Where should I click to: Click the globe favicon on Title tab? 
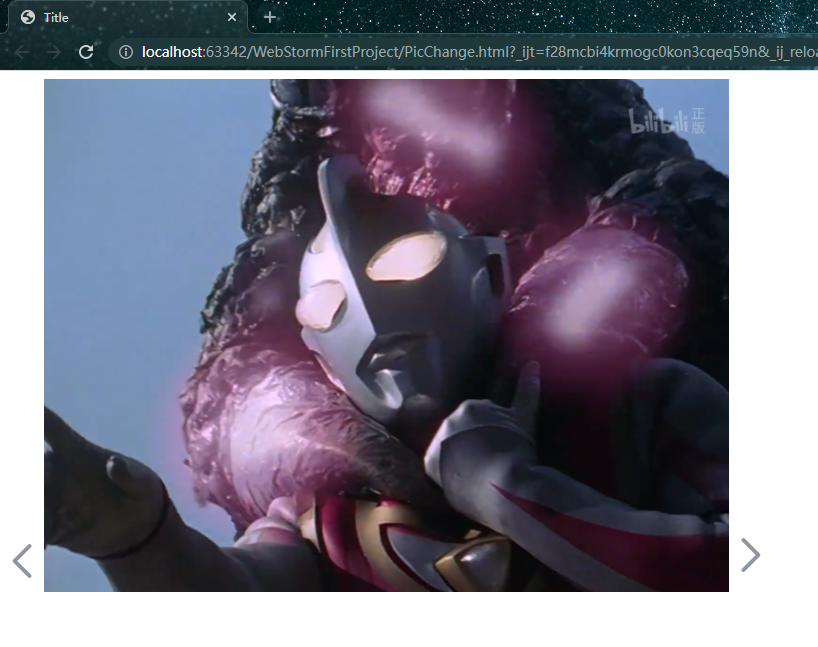(28, 17)
